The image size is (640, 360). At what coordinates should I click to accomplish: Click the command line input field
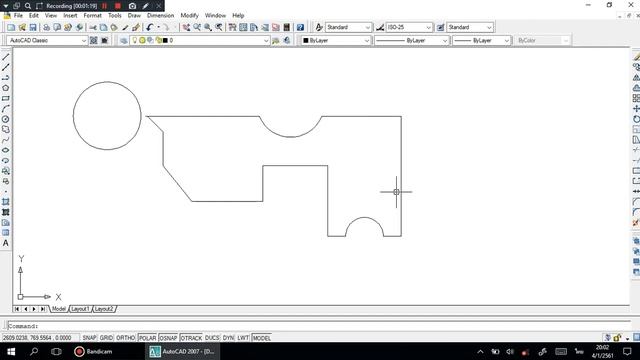pos(318,326)
